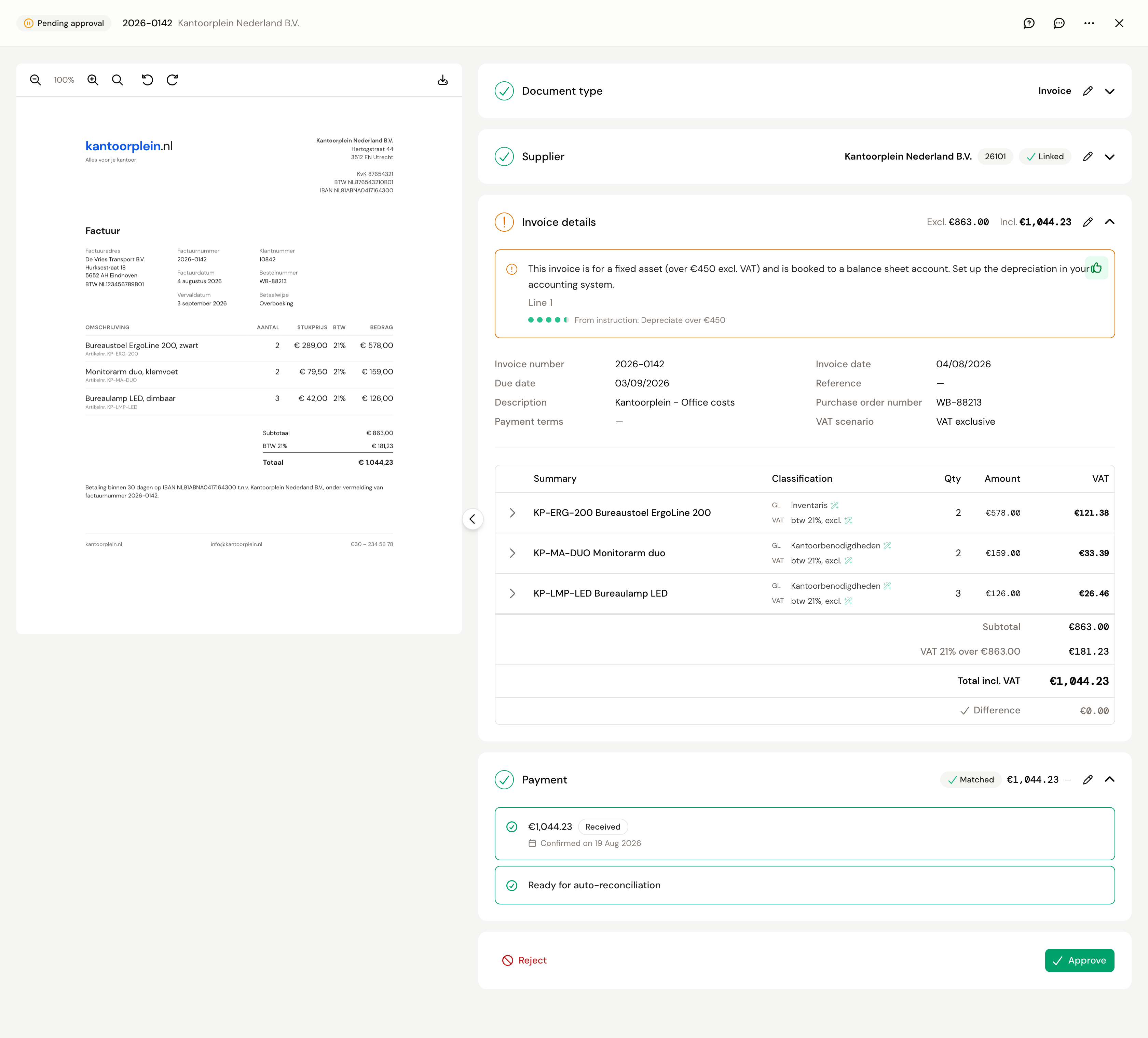Zoom in the document preview
This screenshot has width=1148, height=1038.
pyautogui.click(x=93, y=80)
